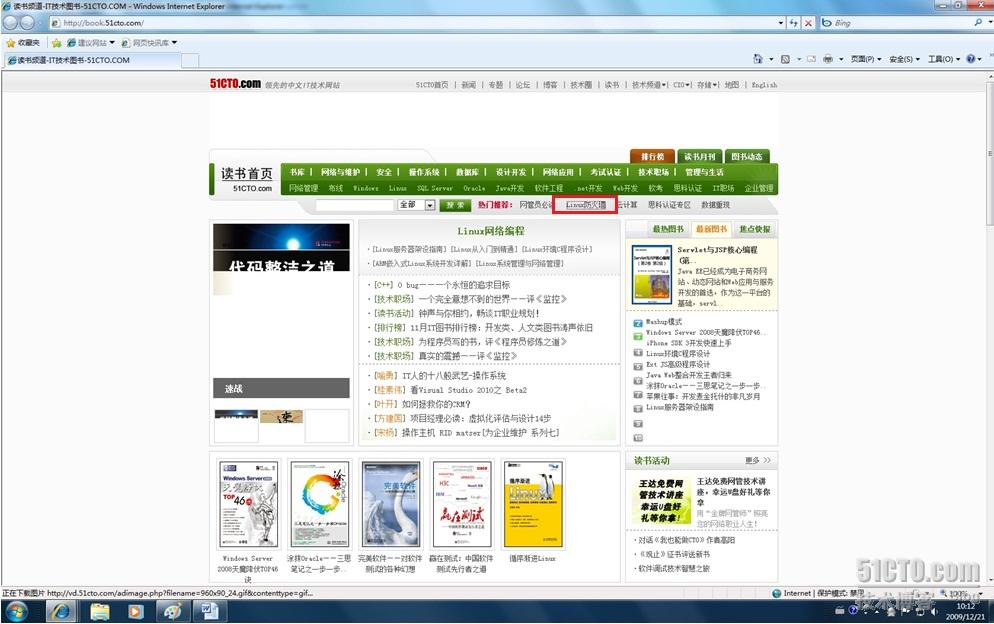Click the Paint palette taskbar icon
The height and width of the screenshot is (624, 994).
(172, 611)
